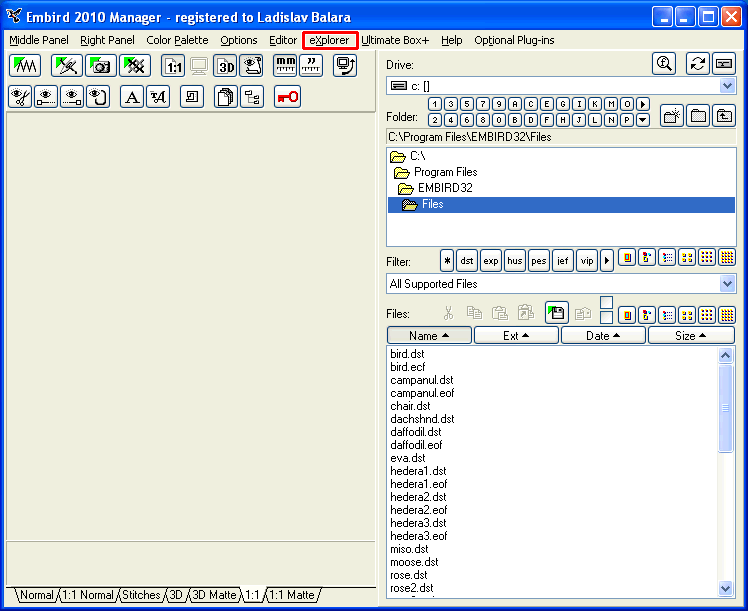Click the stacked pages copy icon
Viewport: 748px width, 611px height.
pos(226,97)
